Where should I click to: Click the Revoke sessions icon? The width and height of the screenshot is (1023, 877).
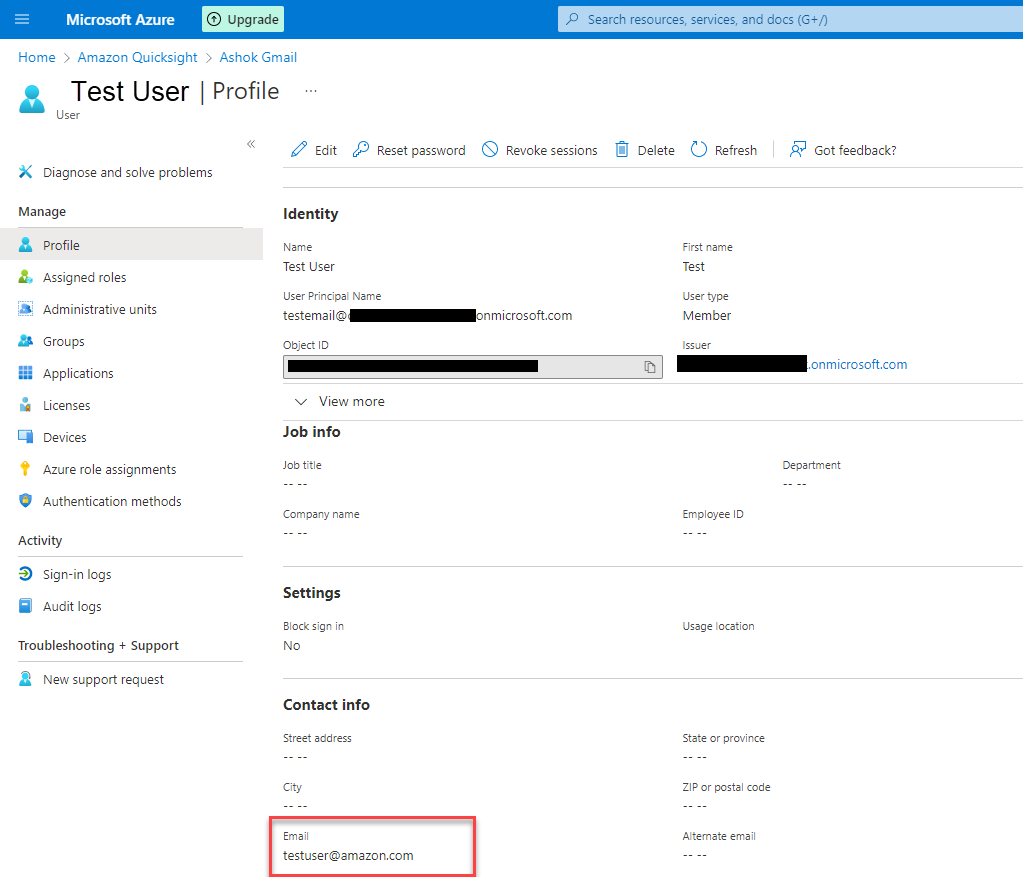point(490,149)
